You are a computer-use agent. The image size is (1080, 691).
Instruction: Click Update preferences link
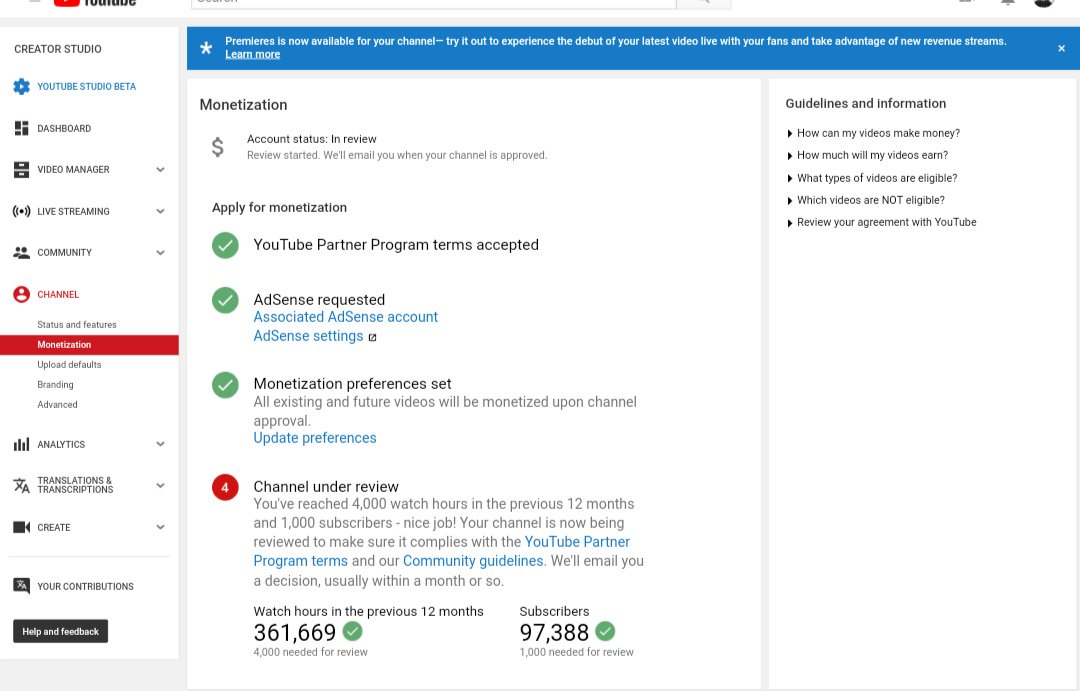(x=315, y=438)
